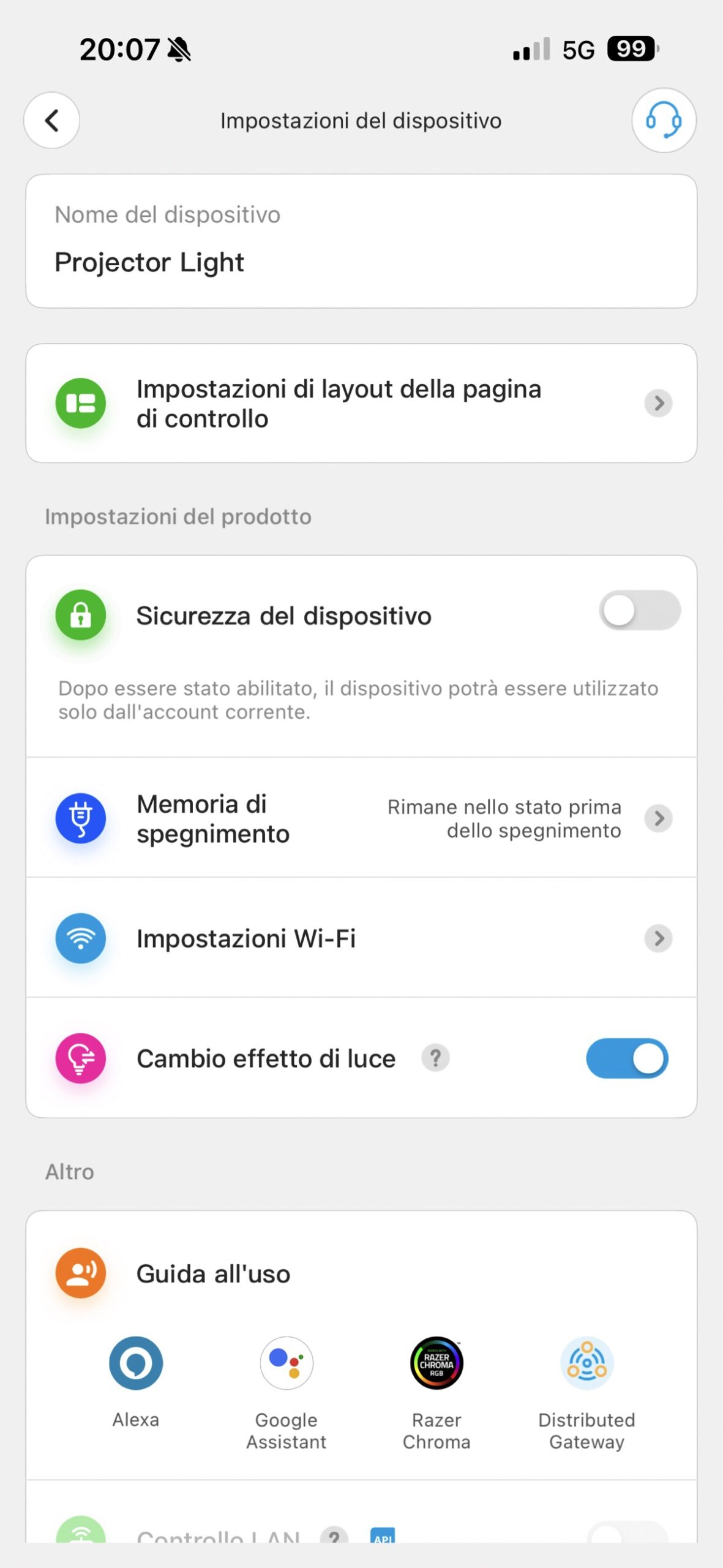Select the Razer Chroma icon
The width and height of the screenshot is (723, 1568).
(436, 1363)
